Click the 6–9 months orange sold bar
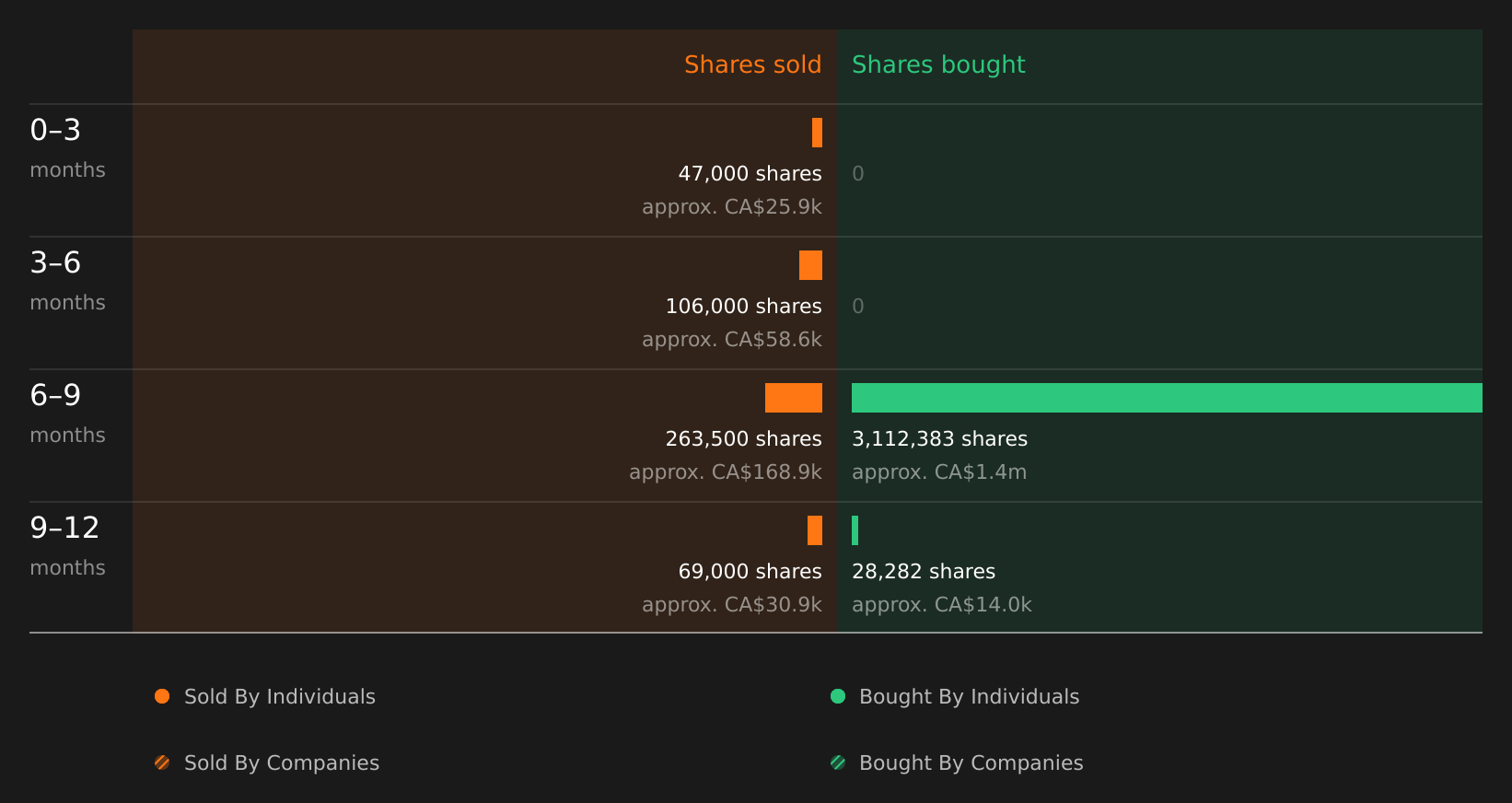The image size is (1512, 803). point(794,398)
